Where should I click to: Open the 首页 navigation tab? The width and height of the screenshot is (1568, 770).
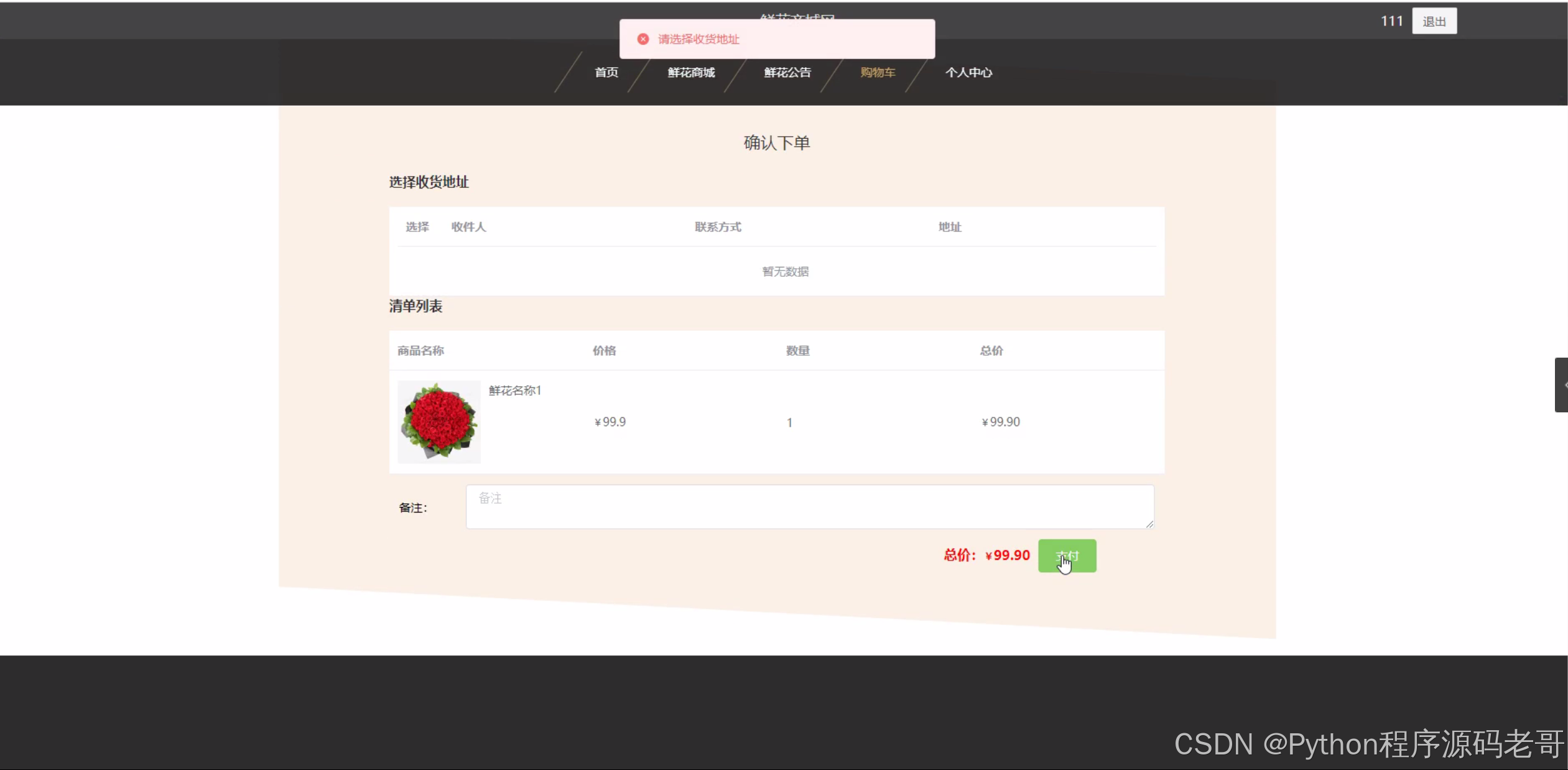pyautogui.click(x=606, y=73)
